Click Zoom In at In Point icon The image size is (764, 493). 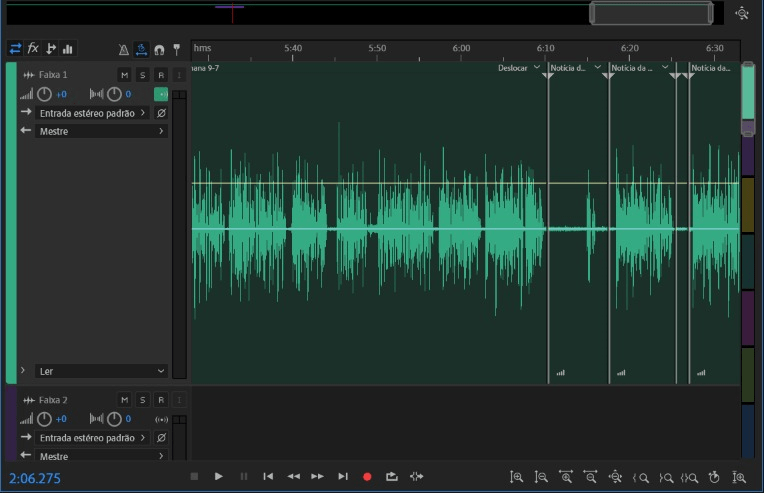coord(640,478)
